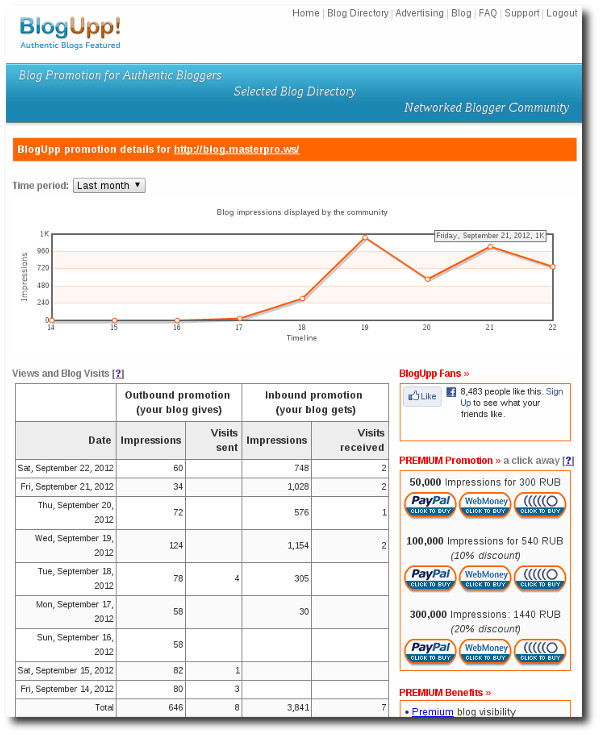Open Support in the top navigation

pos(522,13)
